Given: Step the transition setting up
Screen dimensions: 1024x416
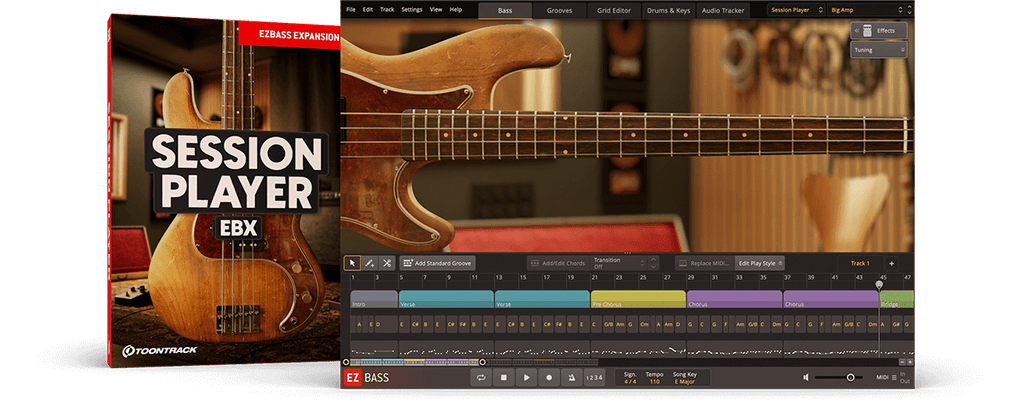Looking at the screenshot, I should point(652,260).
